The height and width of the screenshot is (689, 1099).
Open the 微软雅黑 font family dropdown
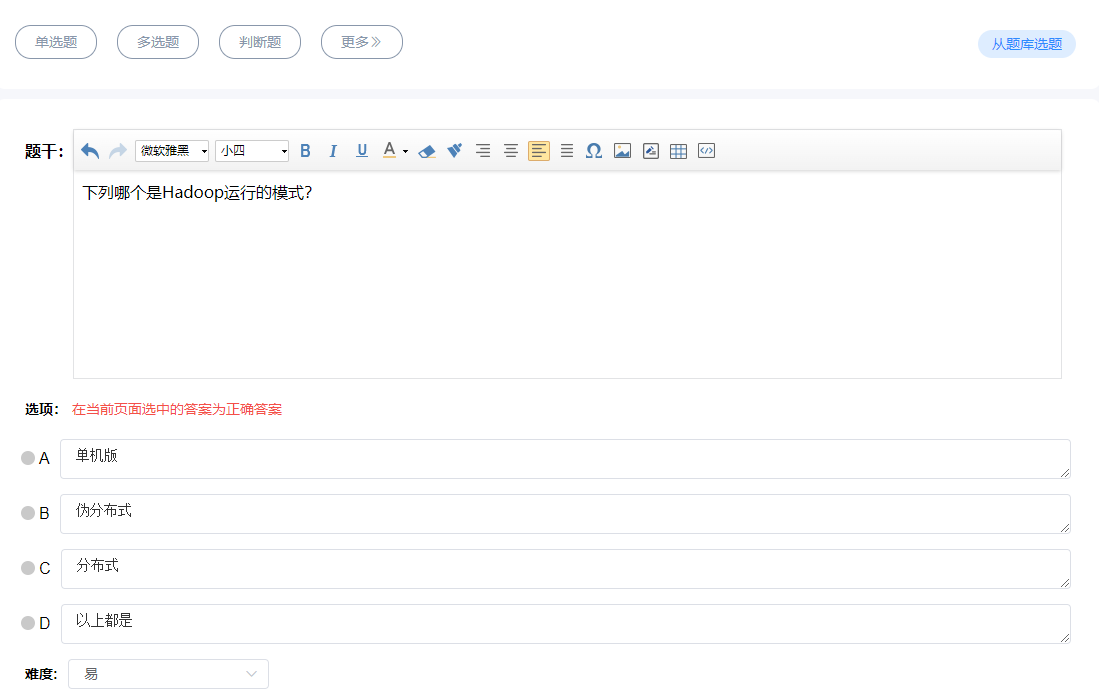click(x=172, y=151)
